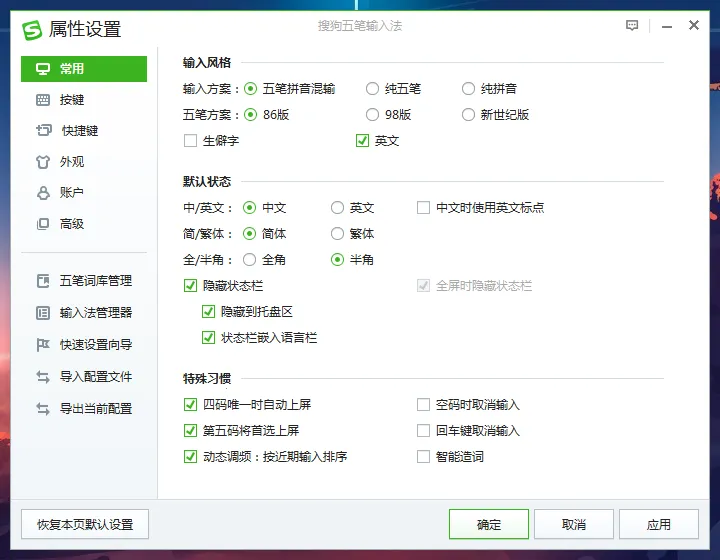Viewport: 720px width, 560px height.
Task: Open 快捷键 shortcut settings icon
Action: (x=43, y=131)
